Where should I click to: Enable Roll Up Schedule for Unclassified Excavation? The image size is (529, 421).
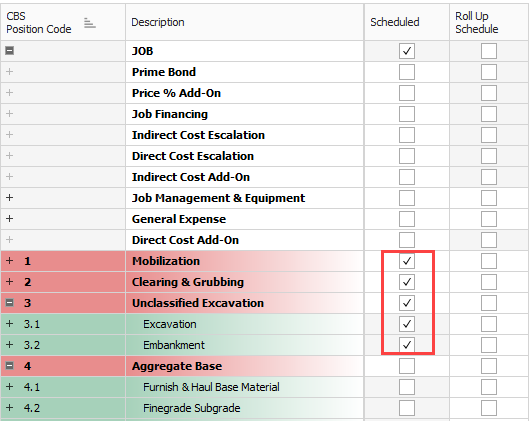(489, 303)
